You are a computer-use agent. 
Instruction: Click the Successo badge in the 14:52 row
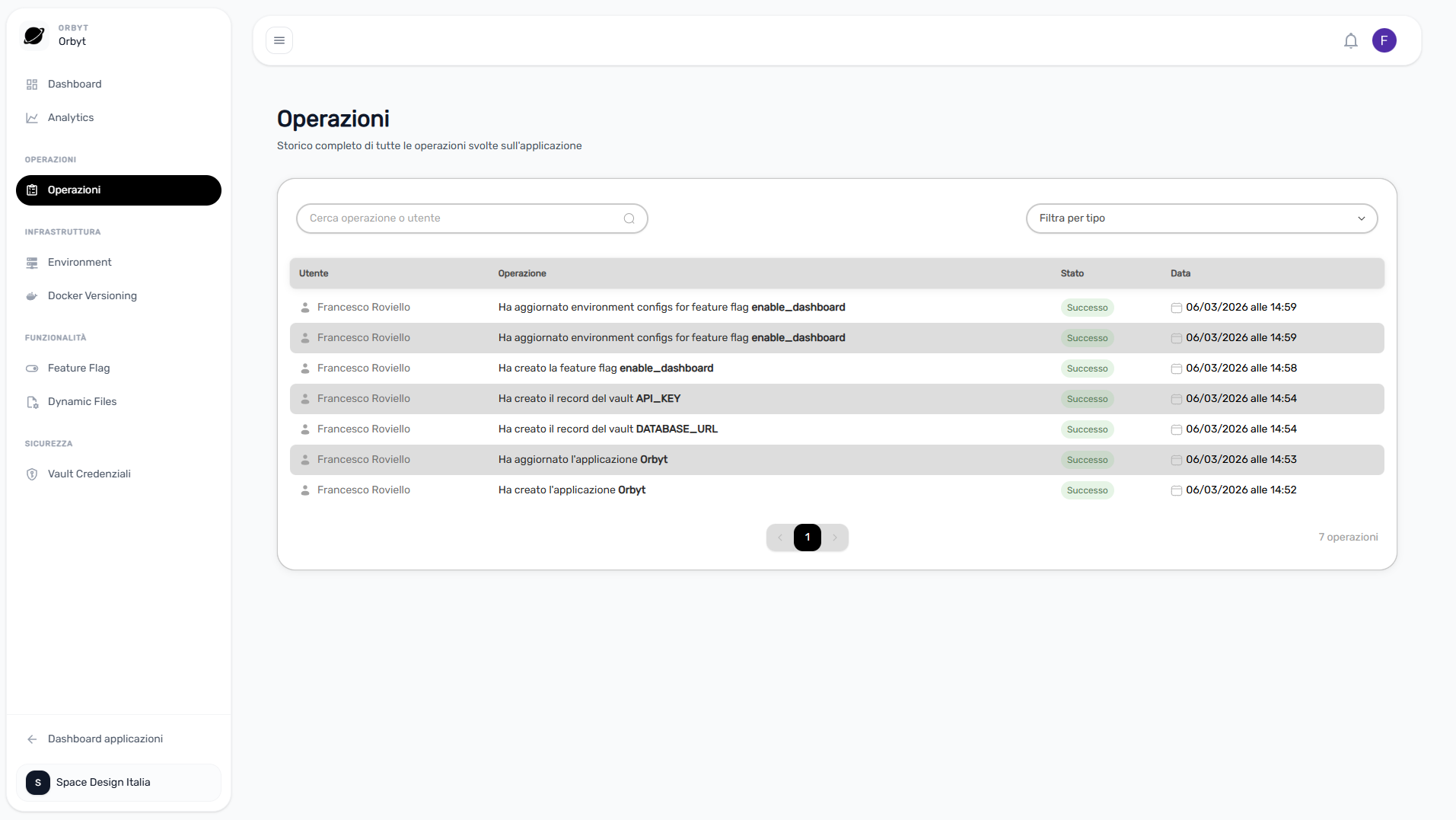click(x=1088, y=490)
